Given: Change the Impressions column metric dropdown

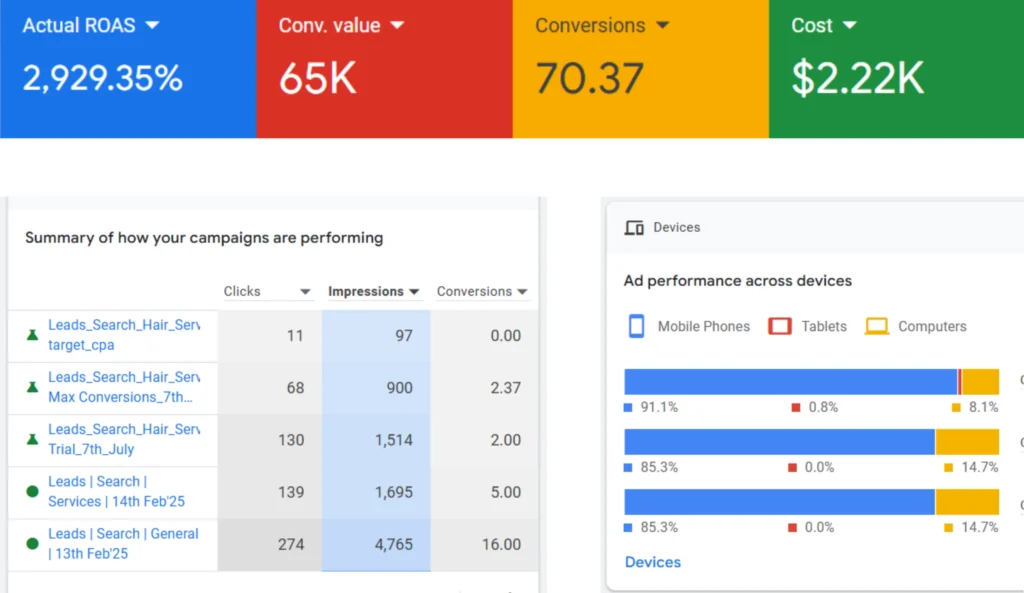Looking at the screenshot, I should tap(413, 292).
